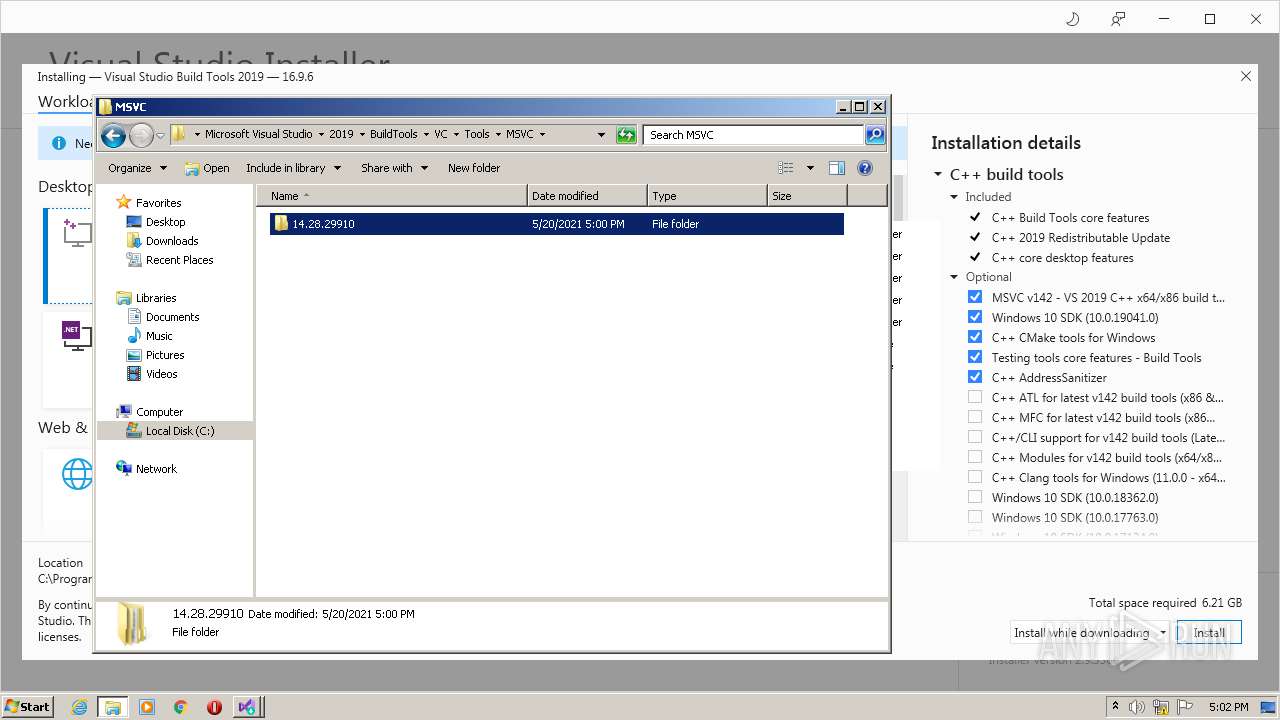Click the Forward arrow in Explorer
1280x720 pixels.
pos(141,135)
